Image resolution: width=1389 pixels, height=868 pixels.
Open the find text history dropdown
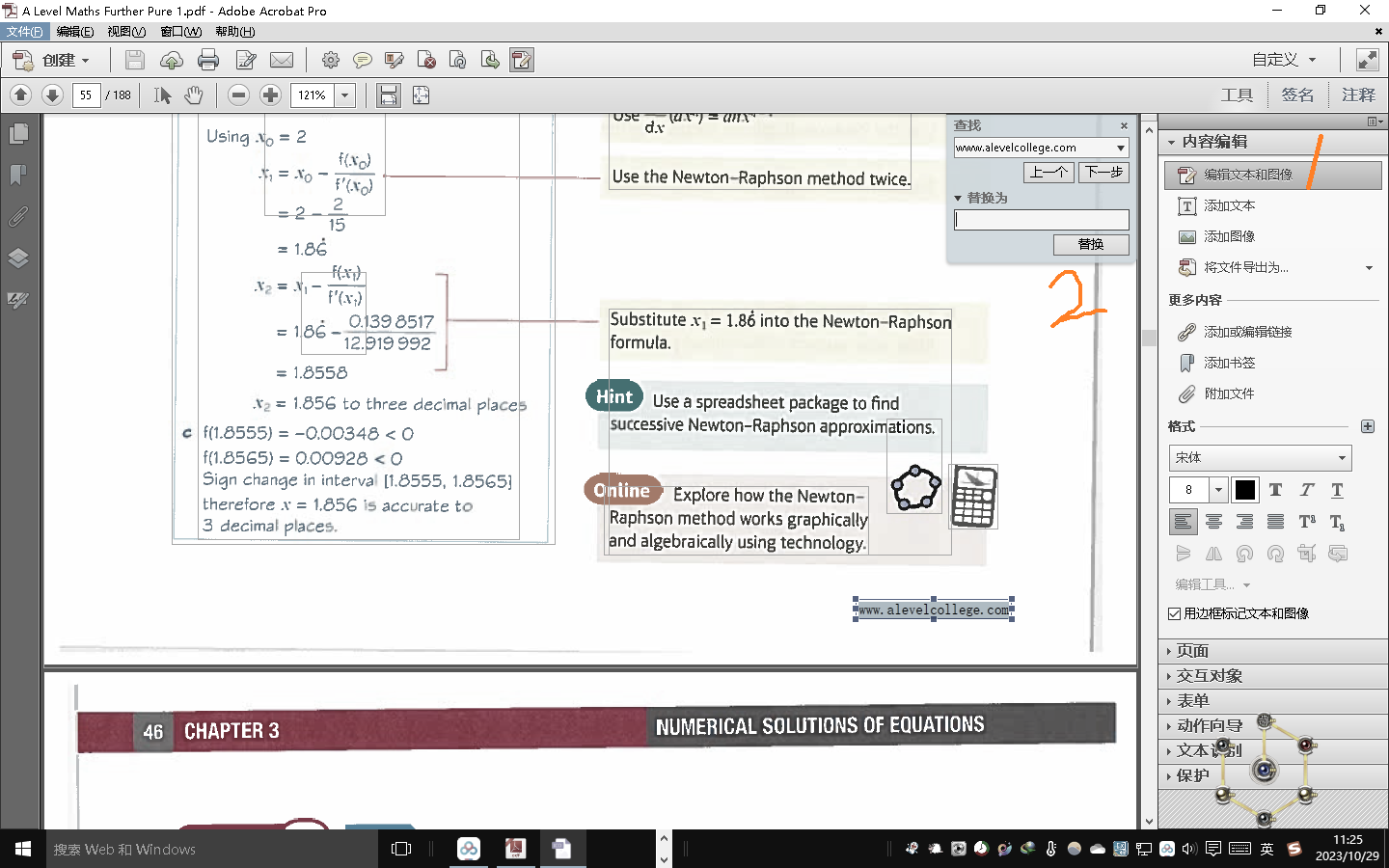pos(1120,148)
